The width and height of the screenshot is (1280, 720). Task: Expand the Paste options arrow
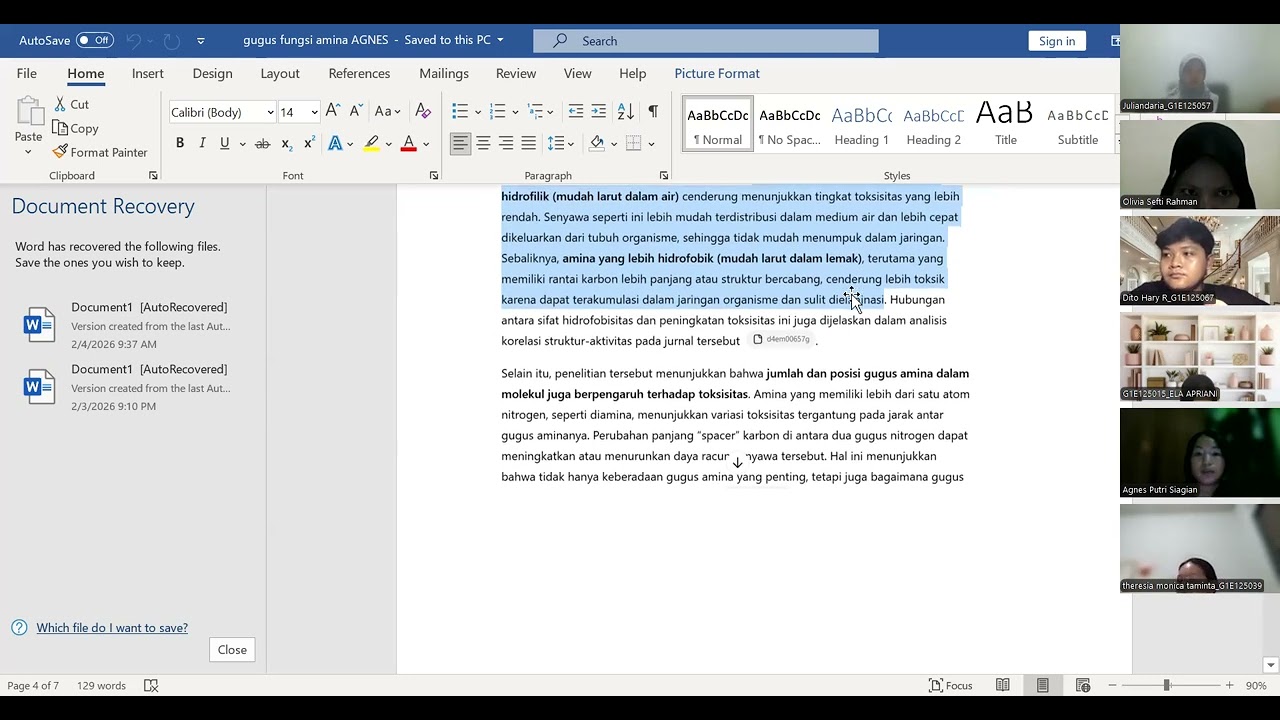tap(28, 152)
